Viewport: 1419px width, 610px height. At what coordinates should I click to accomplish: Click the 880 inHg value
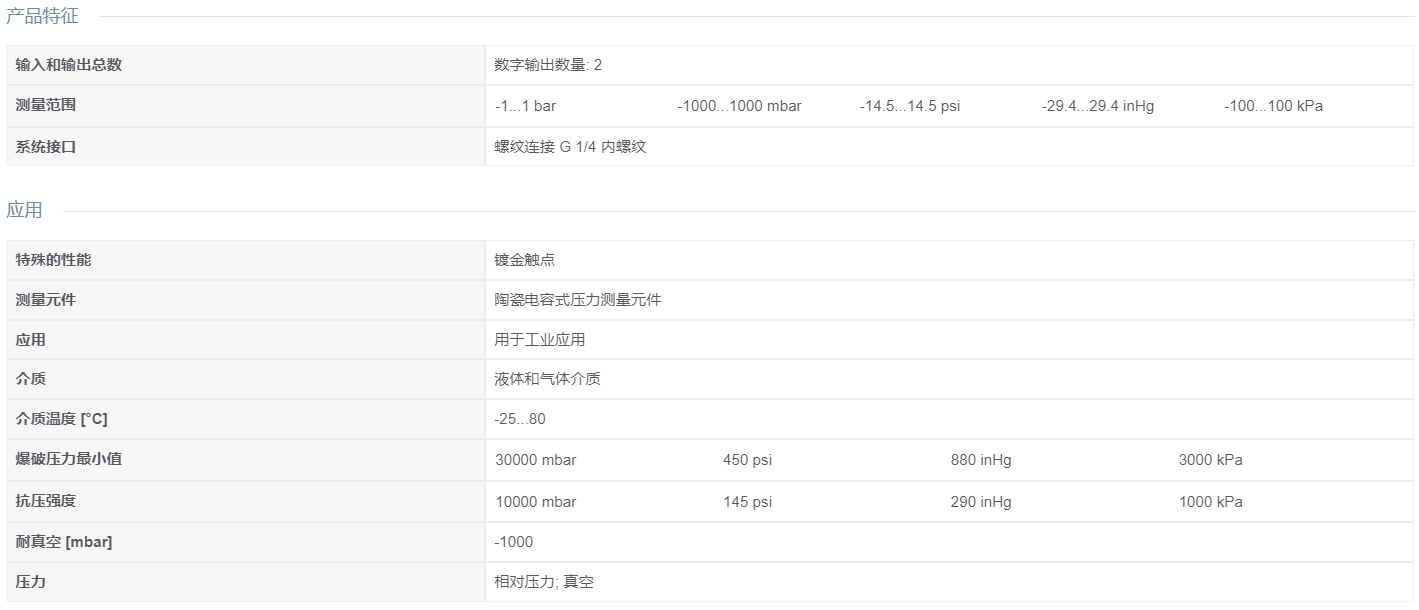[x=981, y=460]
